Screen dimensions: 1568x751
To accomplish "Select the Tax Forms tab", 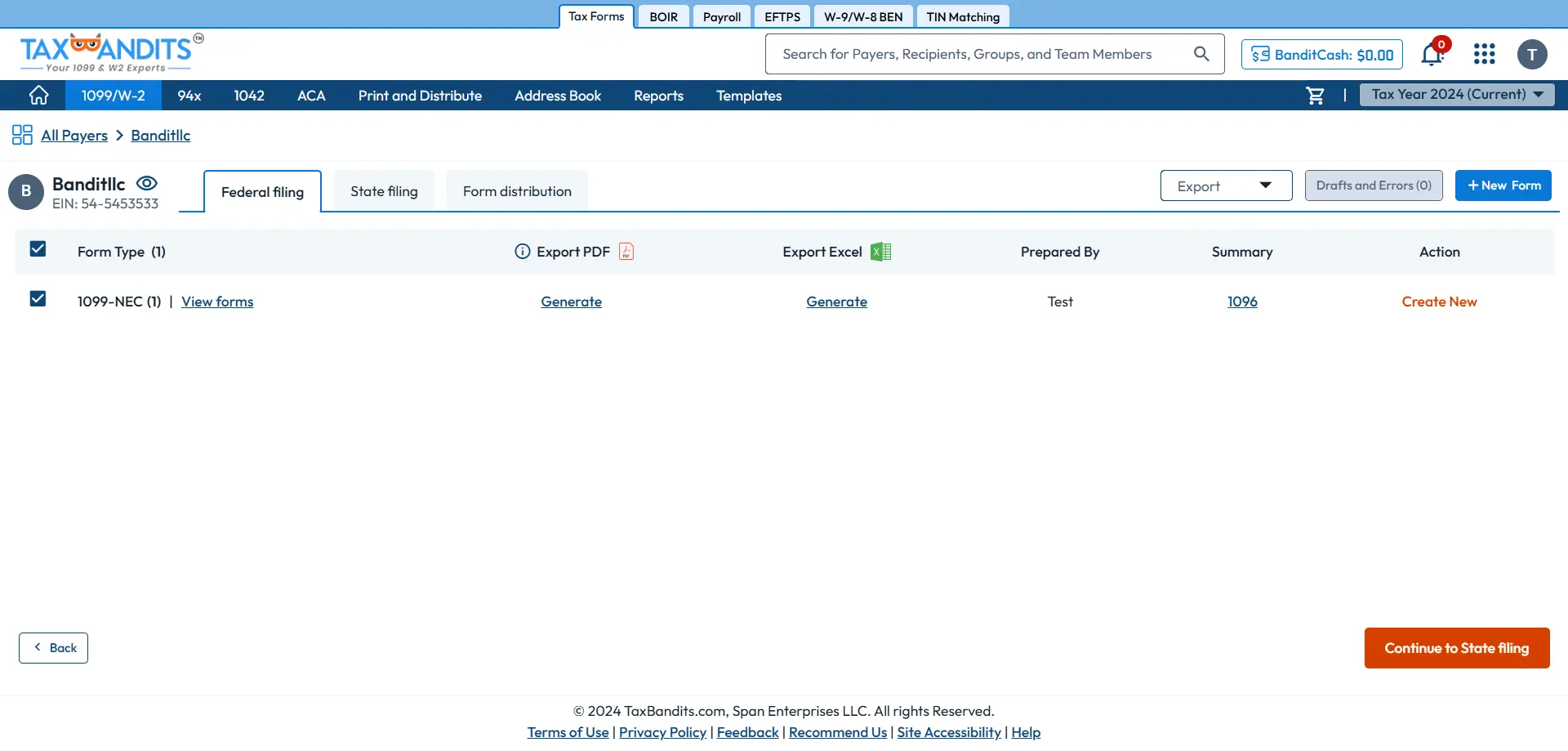I will pos(596,16).
